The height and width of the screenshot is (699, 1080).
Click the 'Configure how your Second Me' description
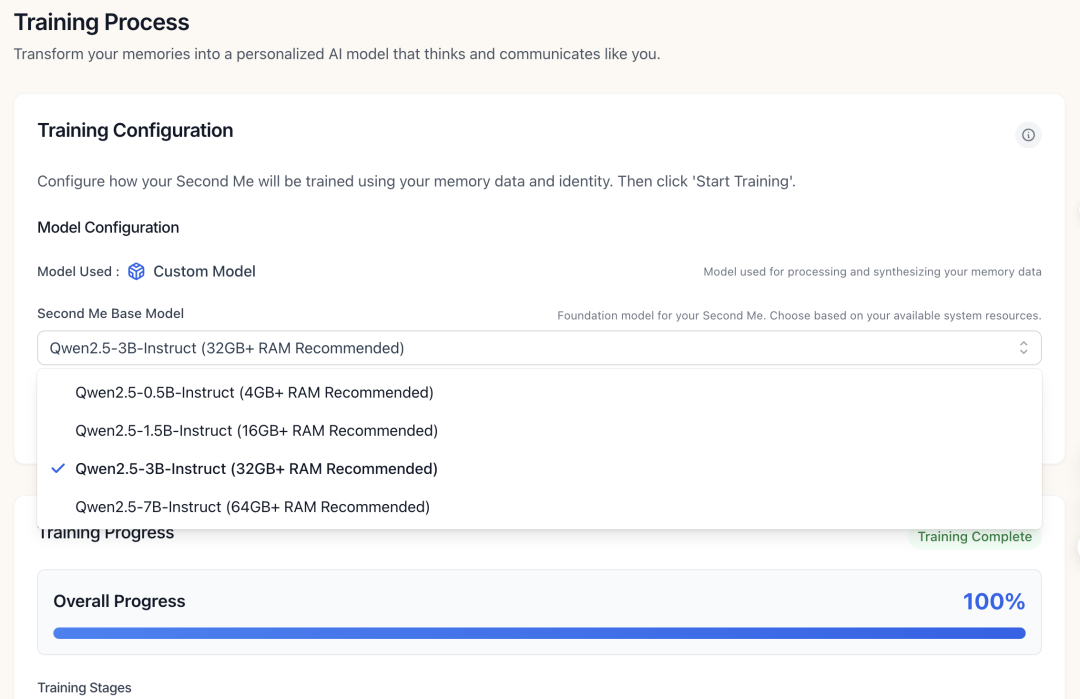pos(416,181)
